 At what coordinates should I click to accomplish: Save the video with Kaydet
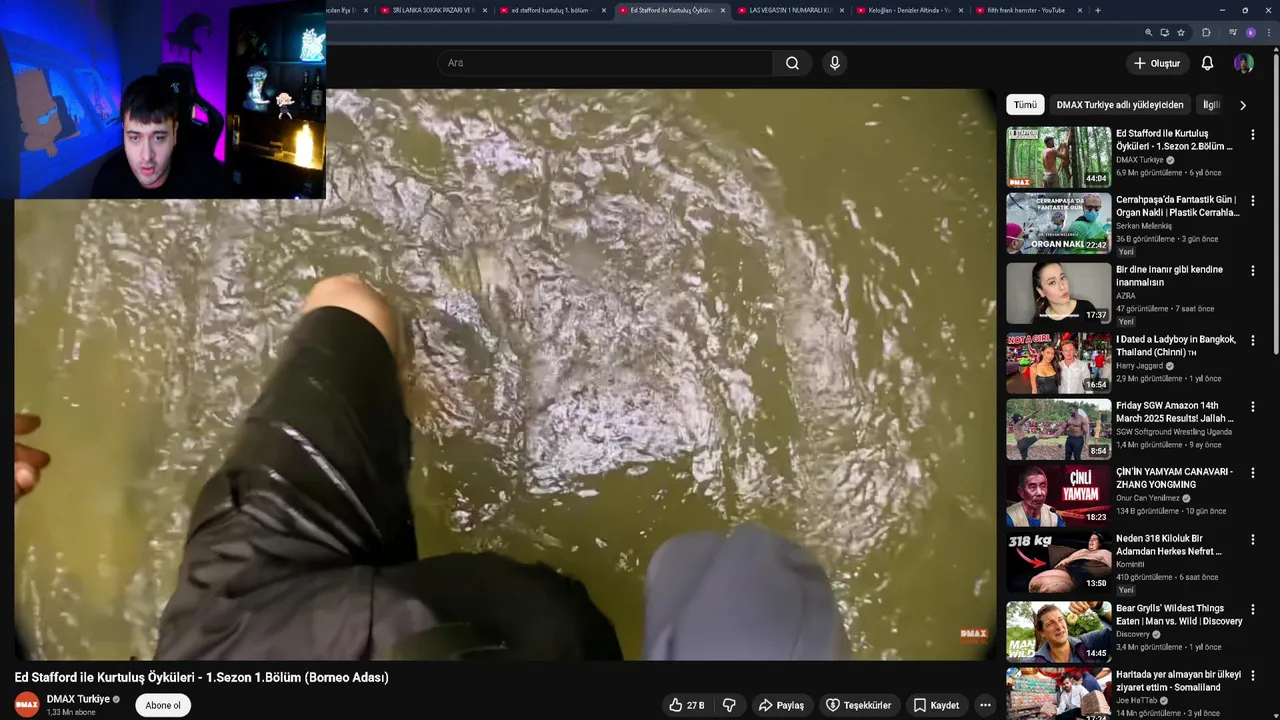click(935, 705)
